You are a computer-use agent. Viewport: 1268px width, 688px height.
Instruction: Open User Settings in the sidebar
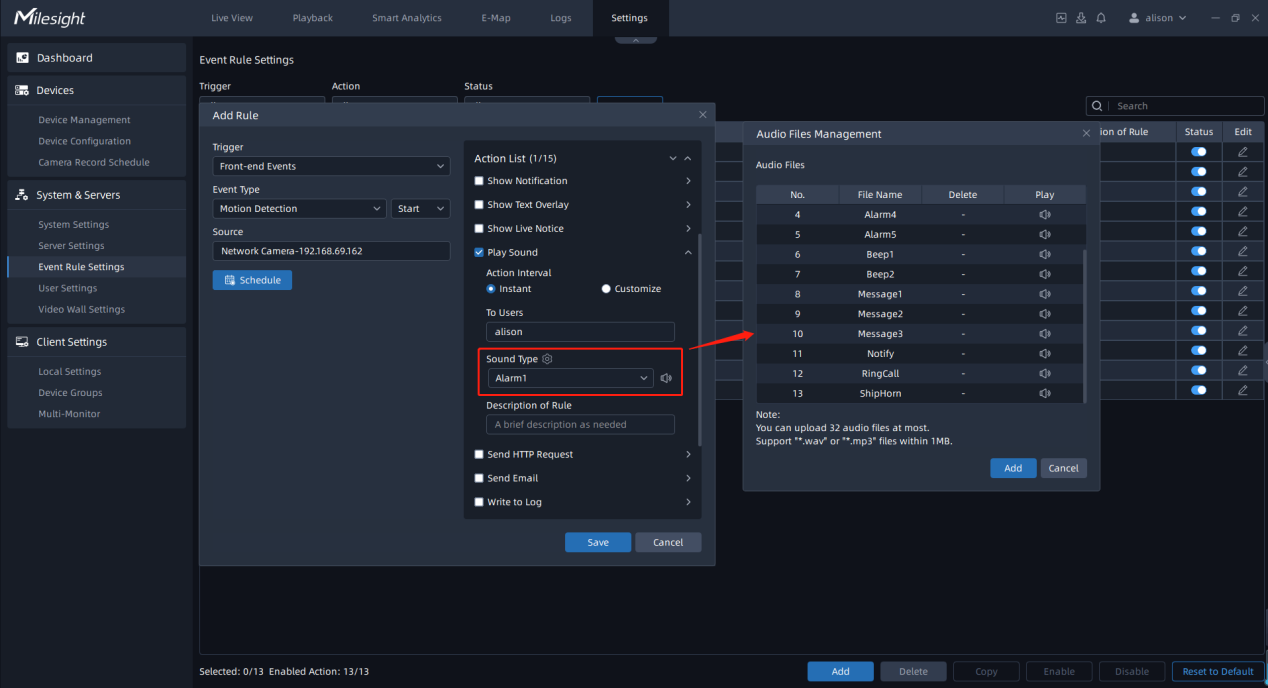click(67, 288)
